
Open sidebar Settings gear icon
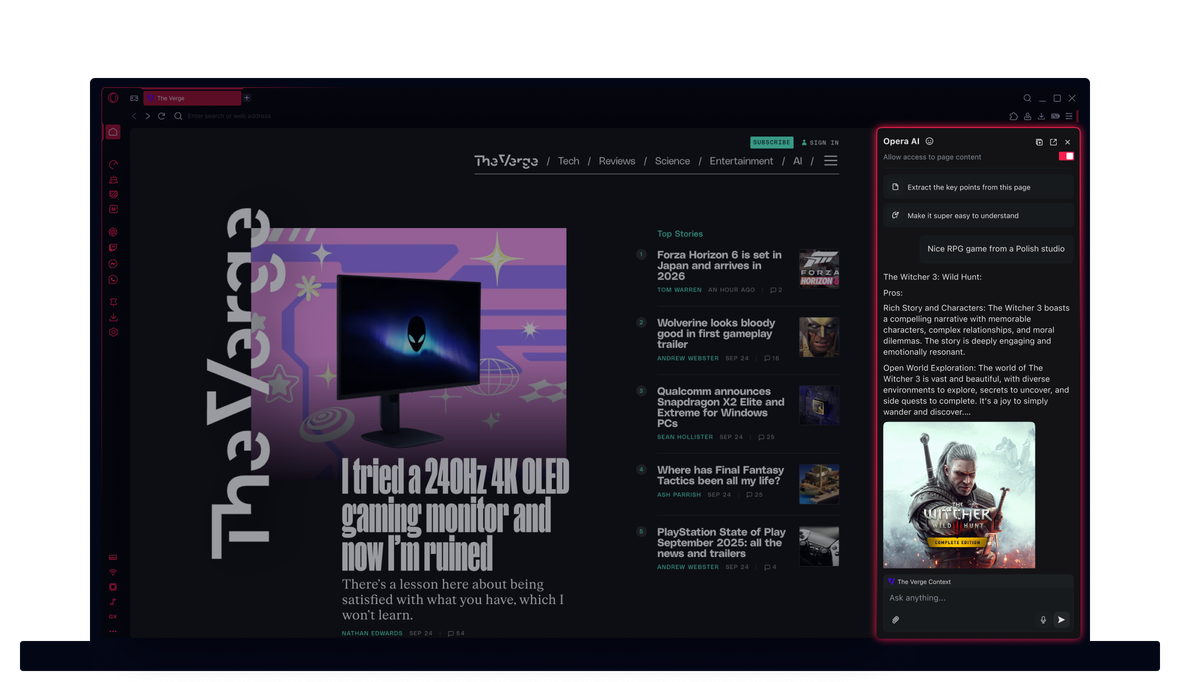click(113, 332)
